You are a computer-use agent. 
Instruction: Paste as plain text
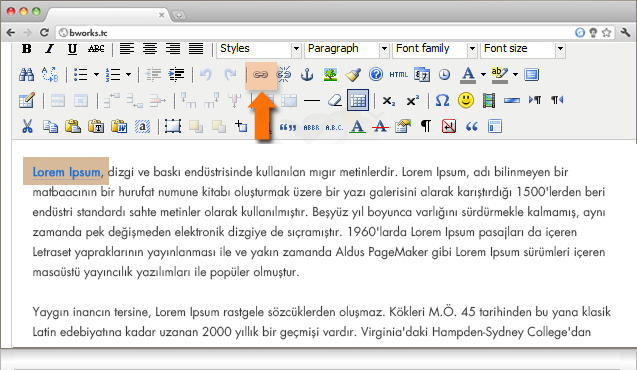click(x=96, y=126)
